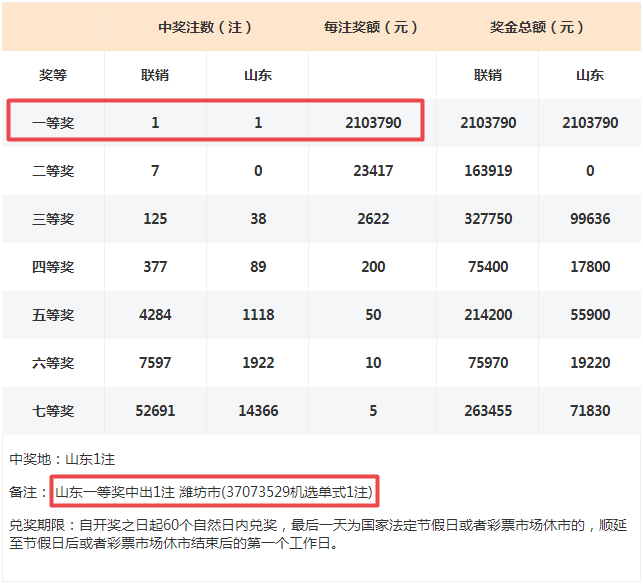Select the 七等奖 row label
The height and width of the screenshot is (584, 643).
(53, 411)
